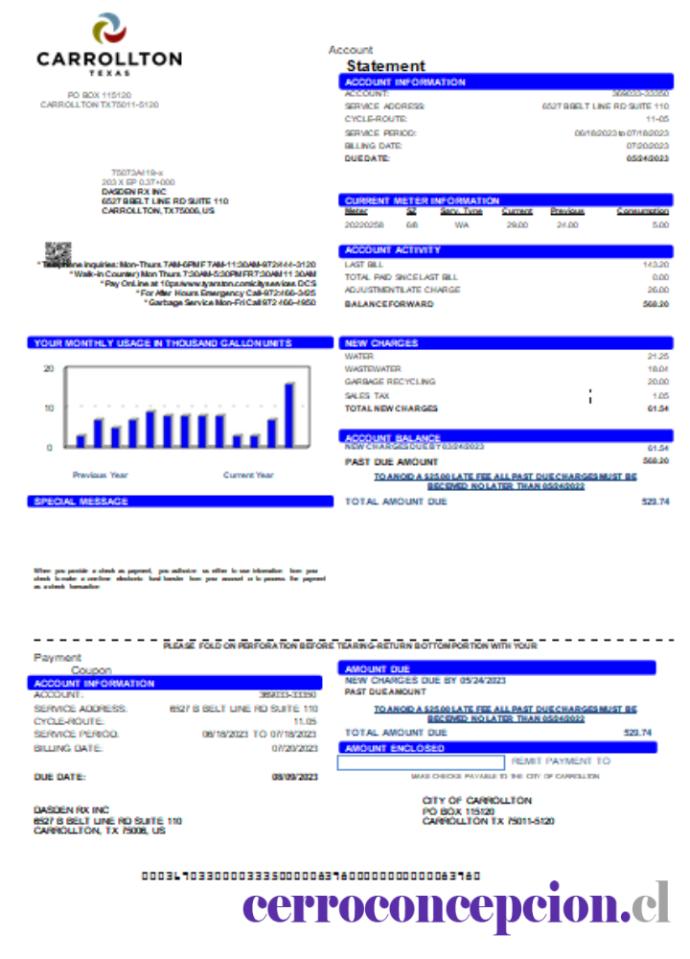Click the New Charges header bar
The height and width of the screenshot is (959, 690).
pos(506,343)
